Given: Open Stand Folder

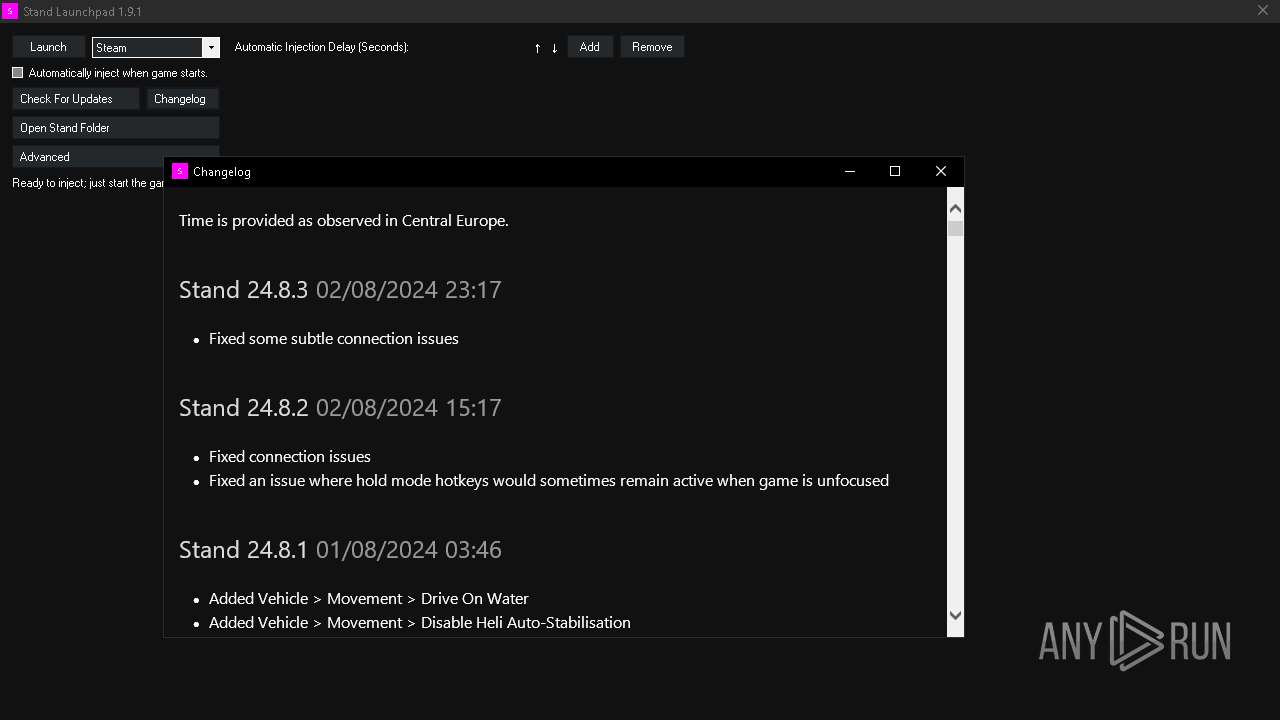Looking at the screenshot, I should [x=116, y=128].
